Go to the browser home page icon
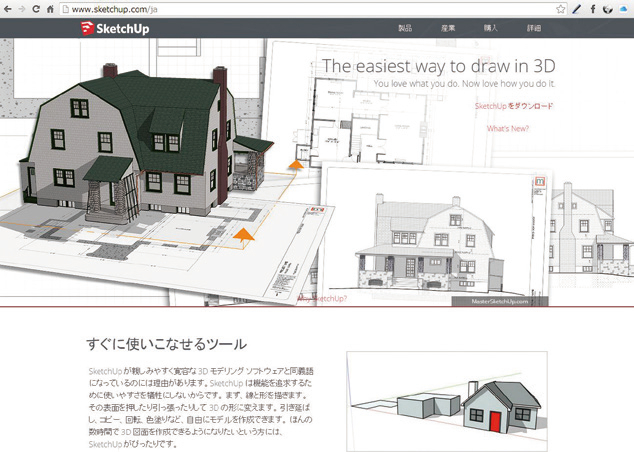 coord(50,9)
